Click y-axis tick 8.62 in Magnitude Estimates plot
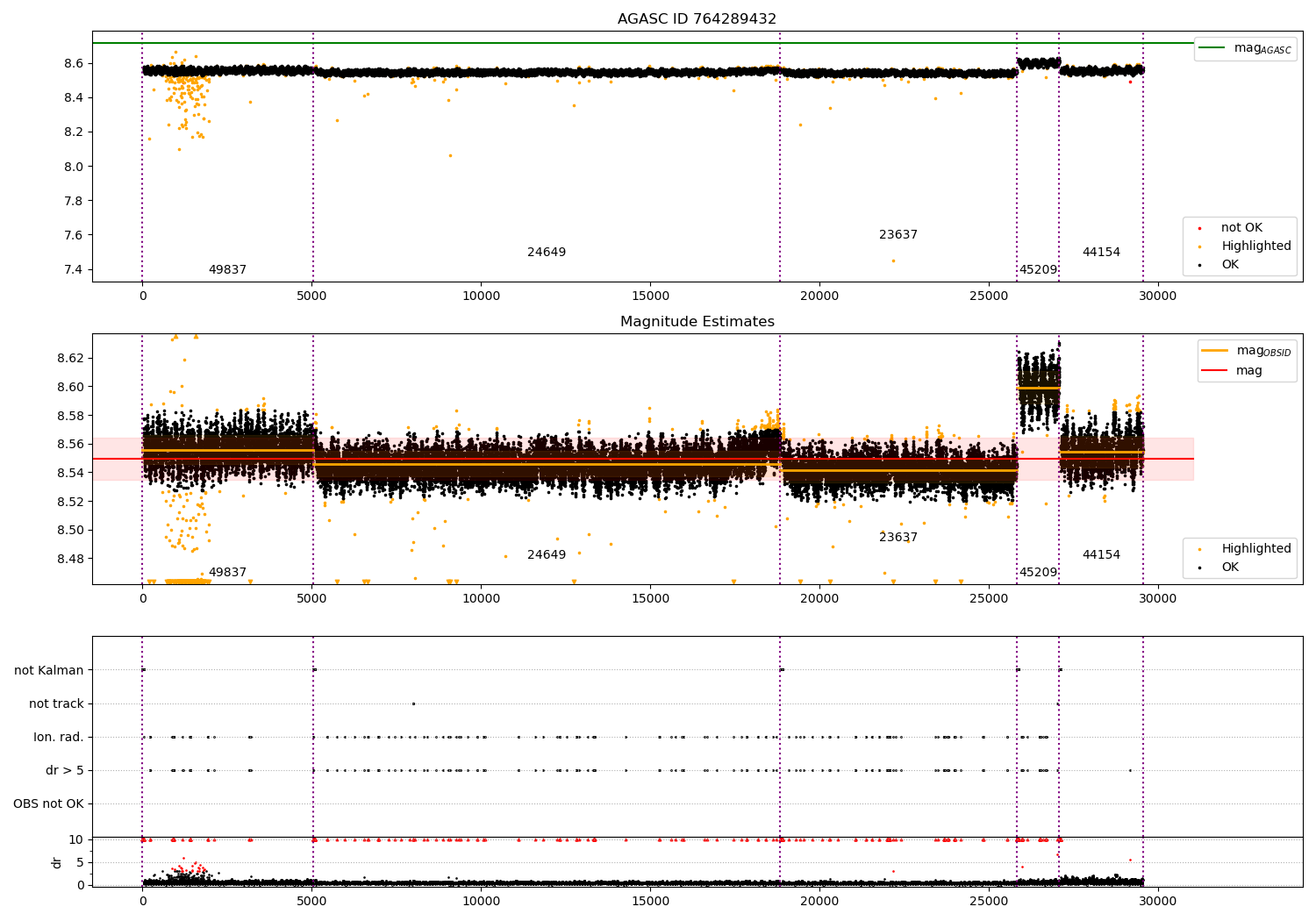Screen dimensions: 1316x921 [x=69, y=359]
